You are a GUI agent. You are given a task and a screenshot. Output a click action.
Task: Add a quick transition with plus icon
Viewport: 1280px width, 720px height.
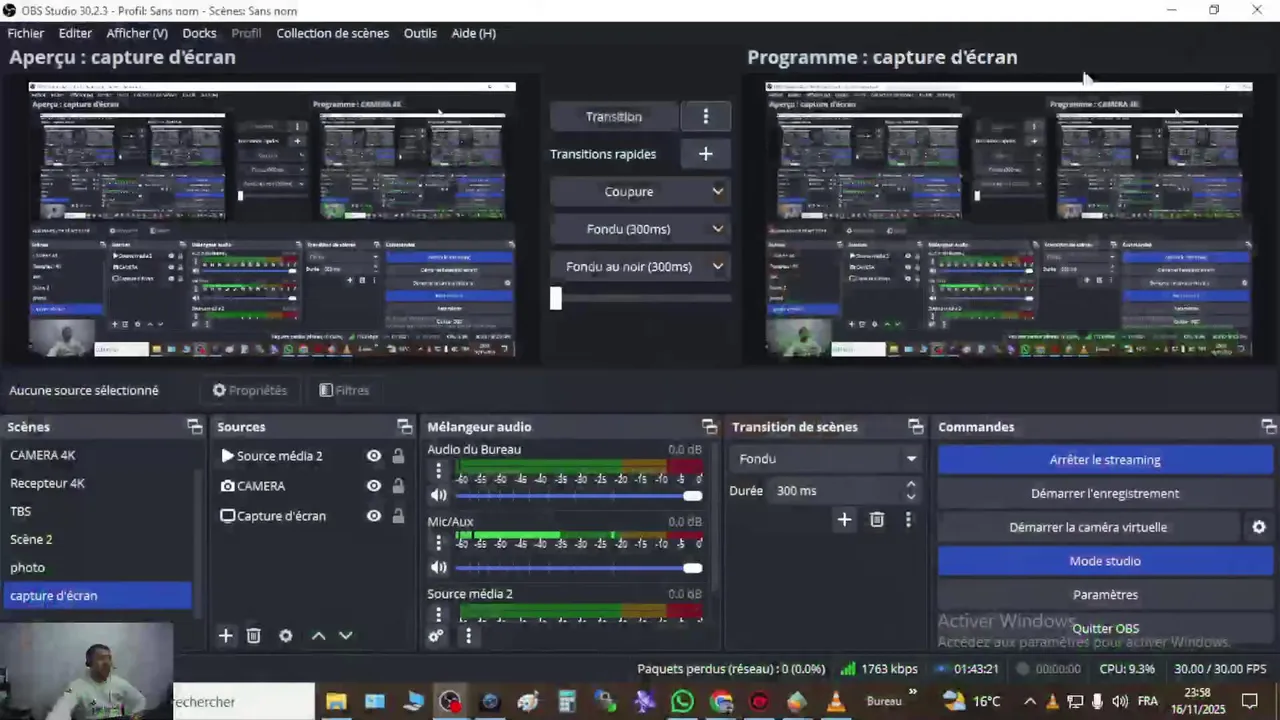pyautogui.click(x=705, y=154)
